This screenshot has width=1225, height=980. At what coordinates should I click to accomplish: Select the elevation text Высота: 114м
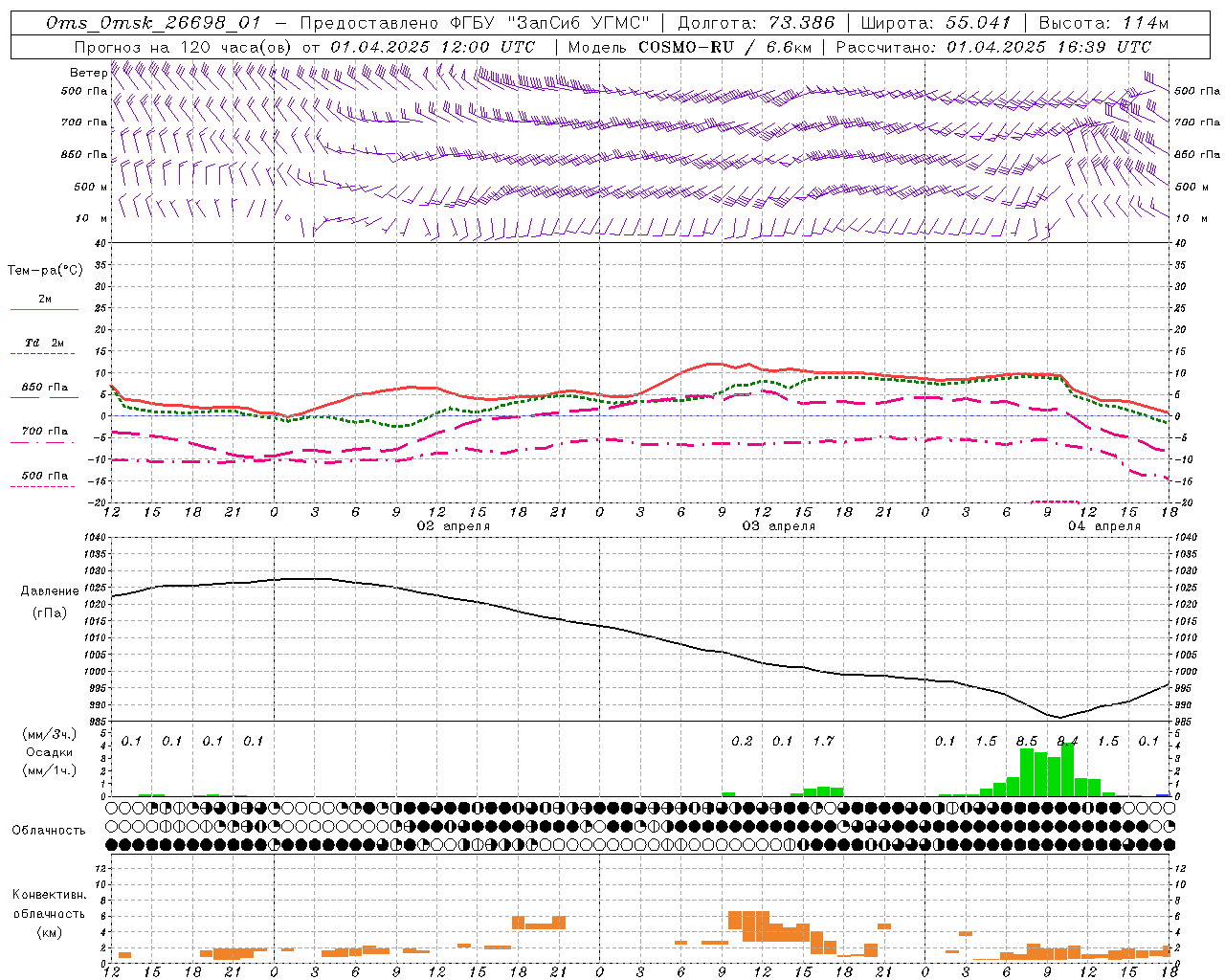1103,23
